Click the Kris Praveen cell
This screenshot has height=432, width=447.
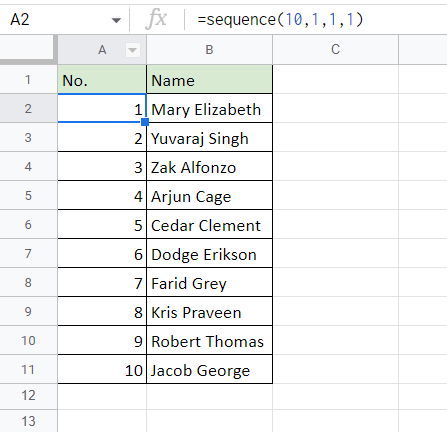[x=209, y=312]
